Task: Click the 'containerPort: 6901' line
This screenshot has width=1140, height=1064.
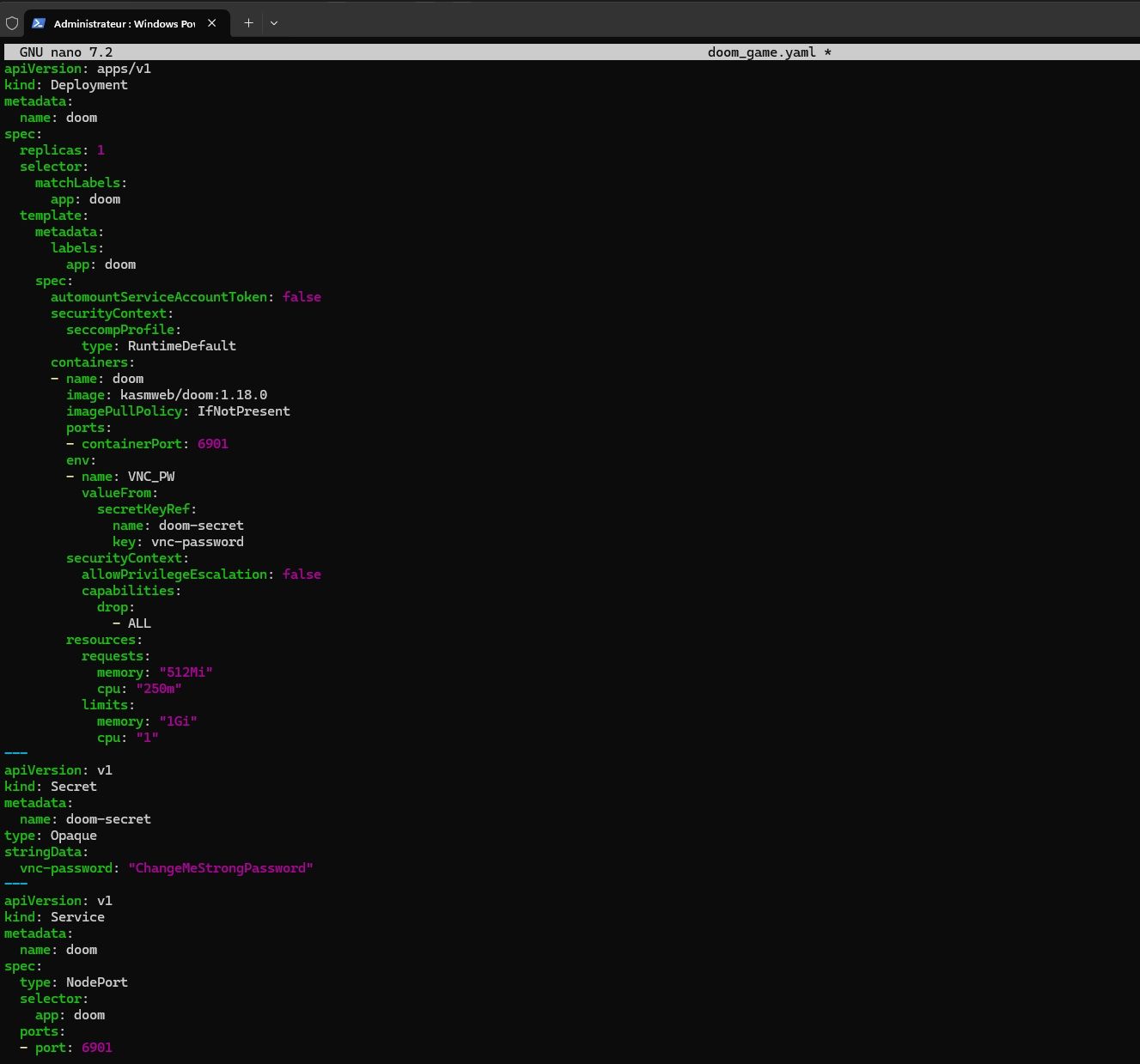Action: click(x=147, y=444)
